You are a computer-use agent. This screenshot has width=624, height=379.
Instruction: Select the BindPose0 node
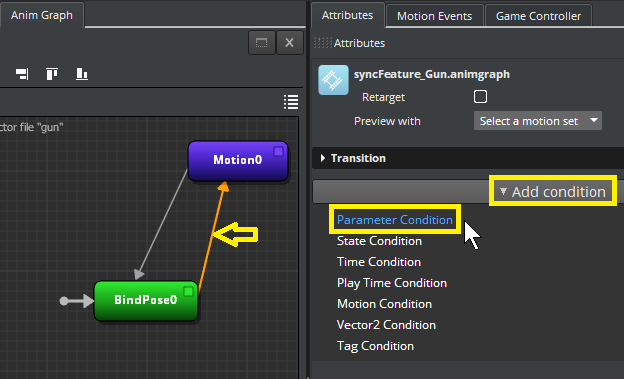pyautogui.click(x=146, y=301)
